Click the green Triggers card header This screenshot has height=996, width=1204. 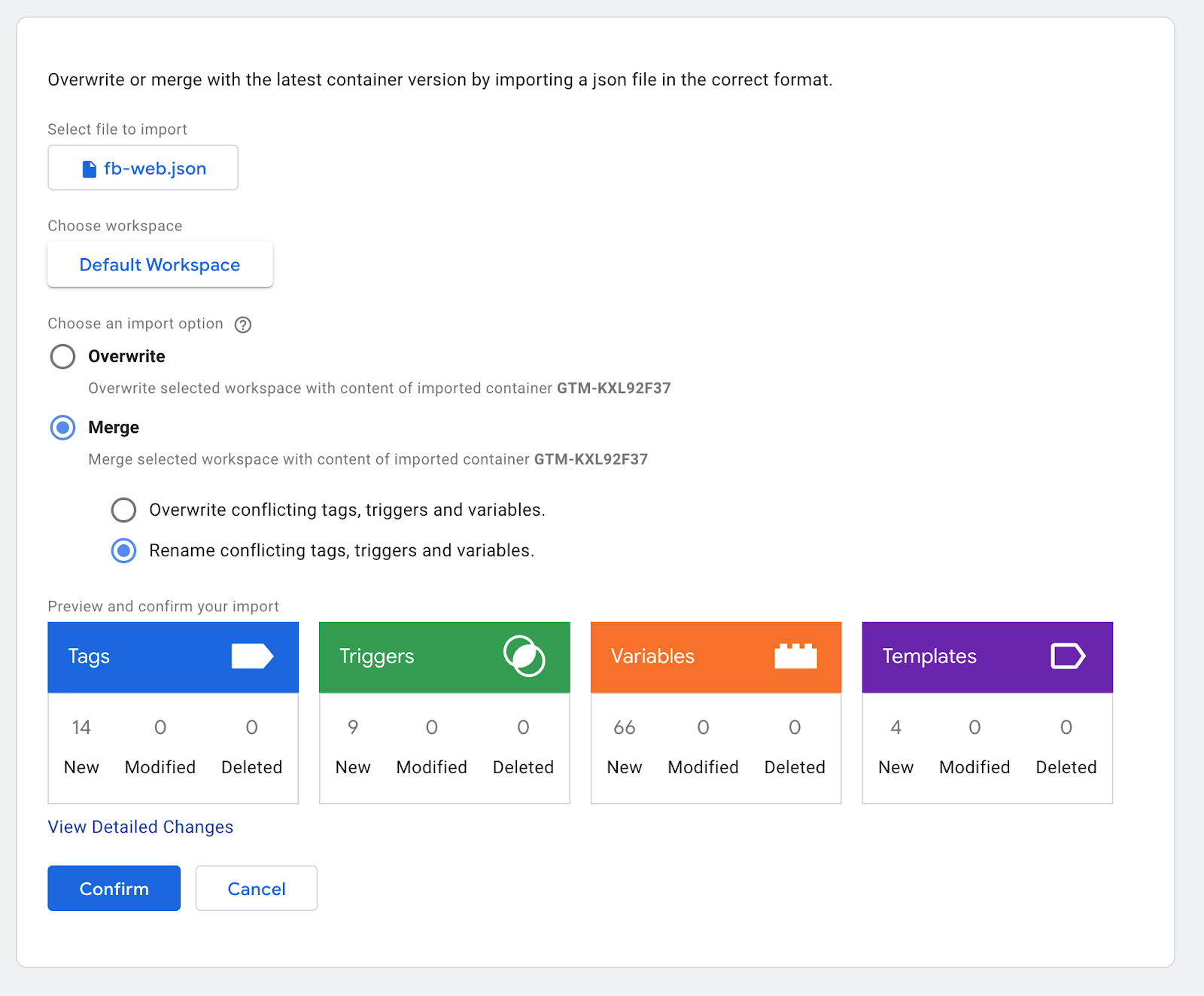[421, 656]
